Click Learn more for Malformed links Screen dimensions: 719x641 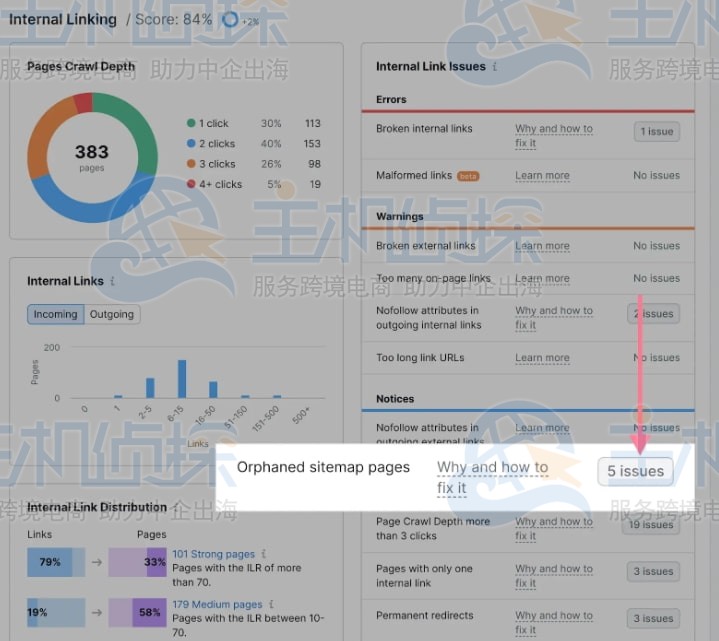click(542, 176)
